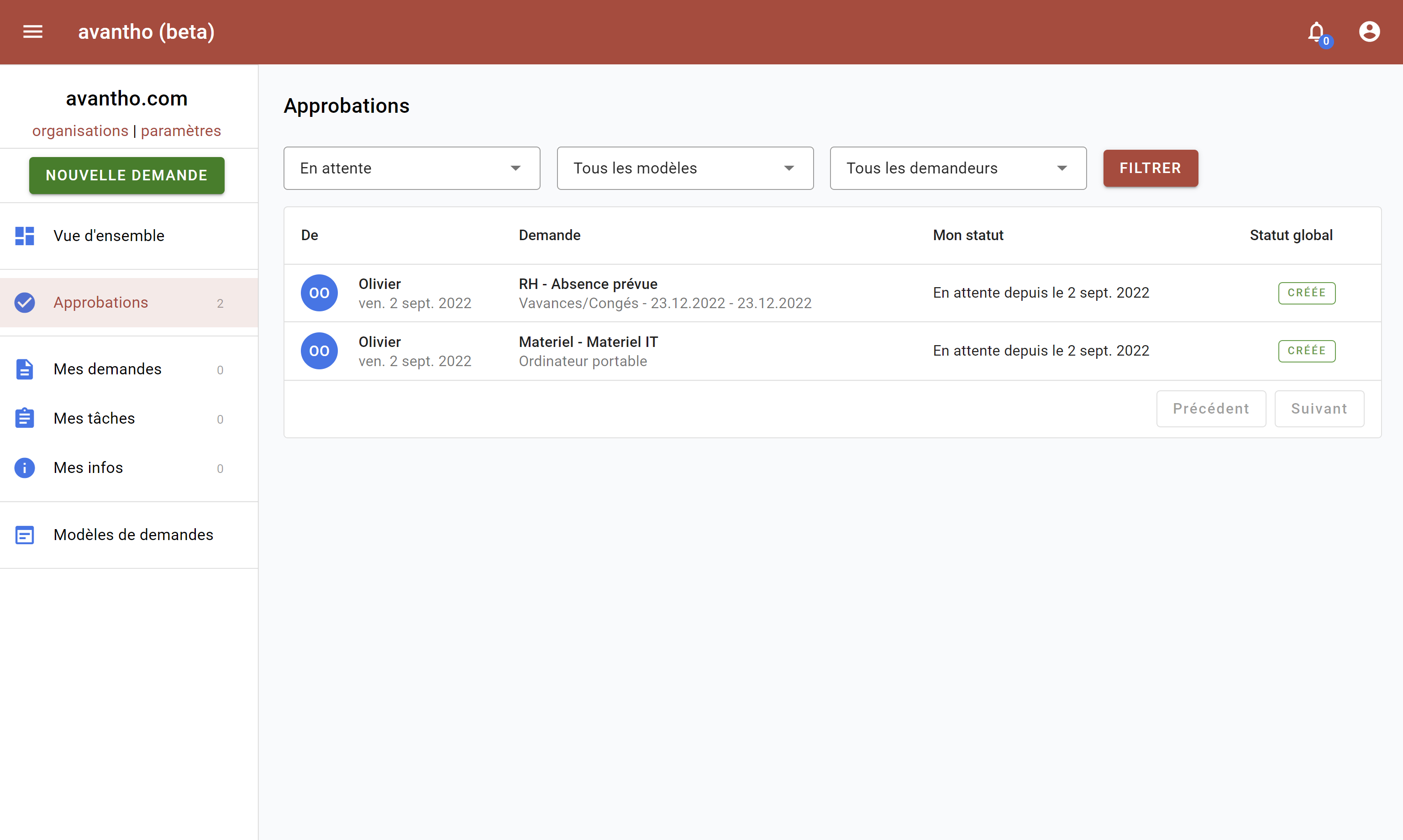This screenshot has height=840, width=1403.
Task: Open the Tous les demandeurs dropdown
Action: point(958,168)
